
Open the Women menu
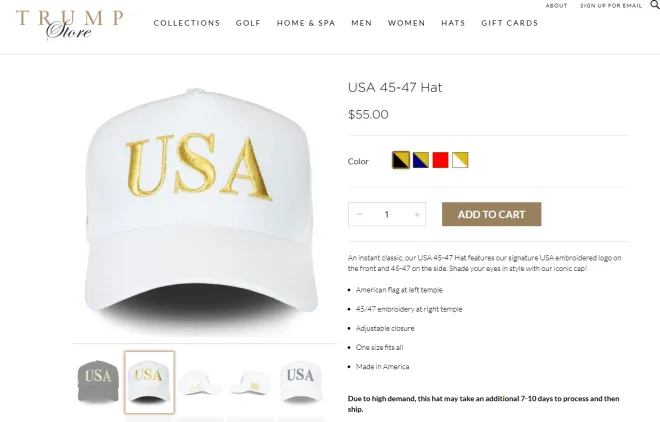(x=407, y=23)
